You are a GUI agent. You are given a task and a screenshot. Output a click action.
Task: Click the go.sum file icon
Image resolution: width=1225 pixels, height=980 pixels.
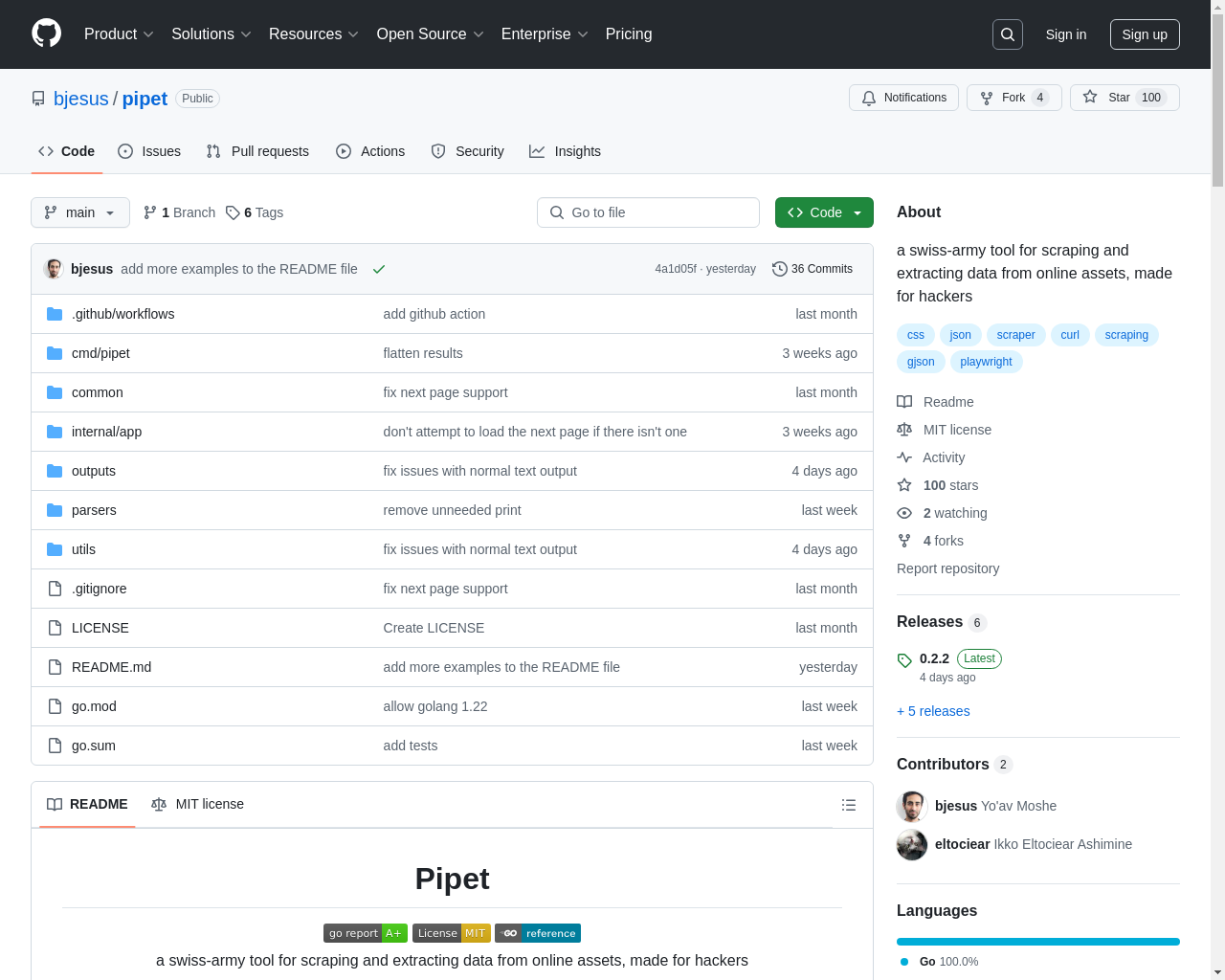click(x=55, y=746)
